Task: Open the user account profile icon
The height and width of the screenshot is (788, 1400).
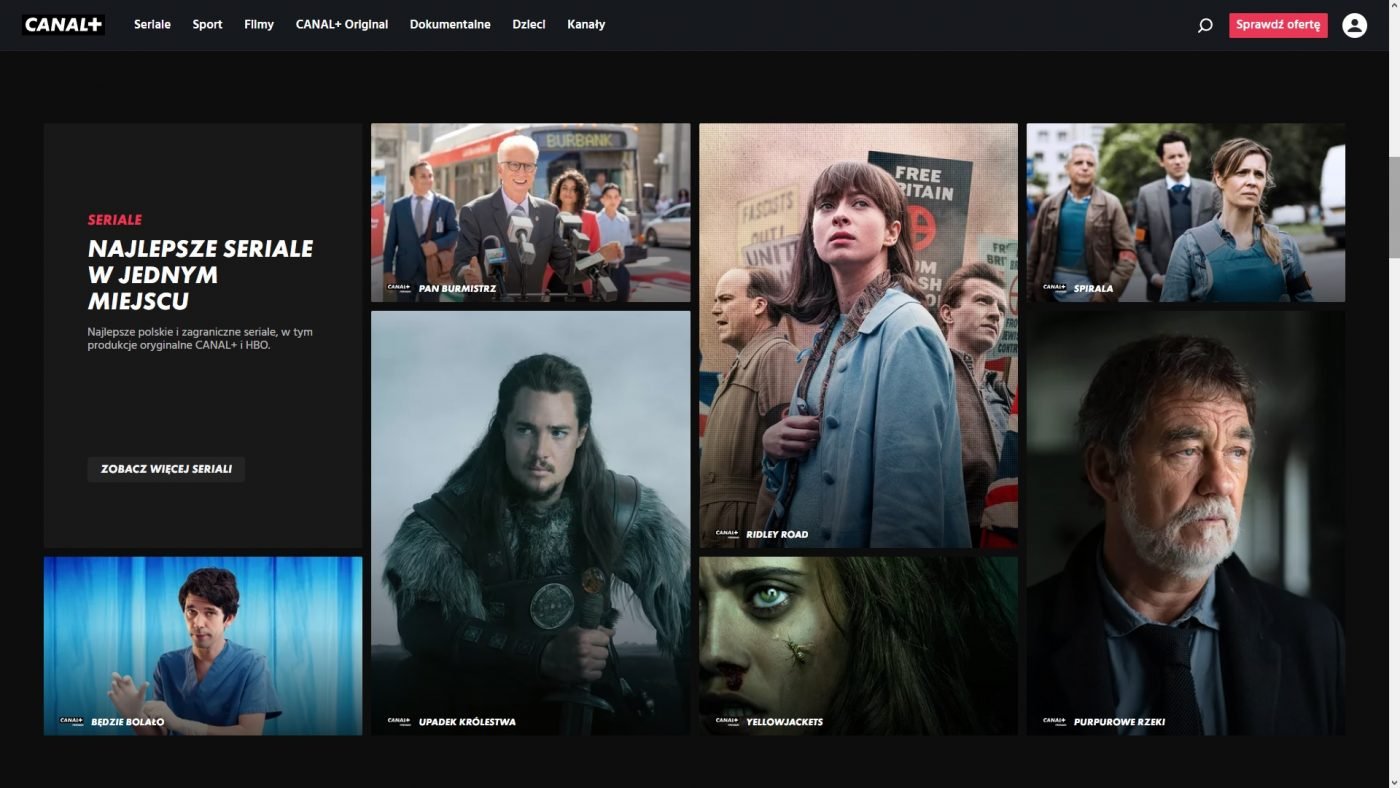Action: click(1354, 25)
